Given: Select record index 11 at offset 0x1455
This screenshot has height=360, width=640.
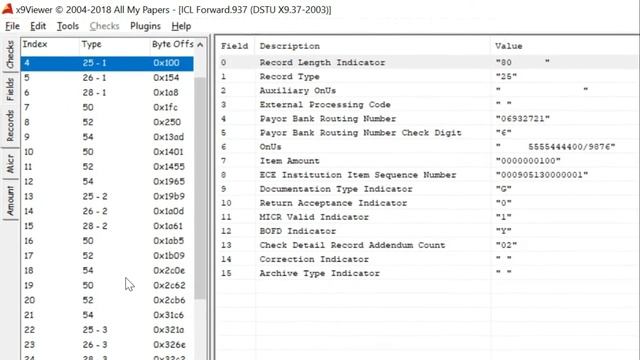Looking at the screenshot, I should pyautogui.click(x=107, y=167).
